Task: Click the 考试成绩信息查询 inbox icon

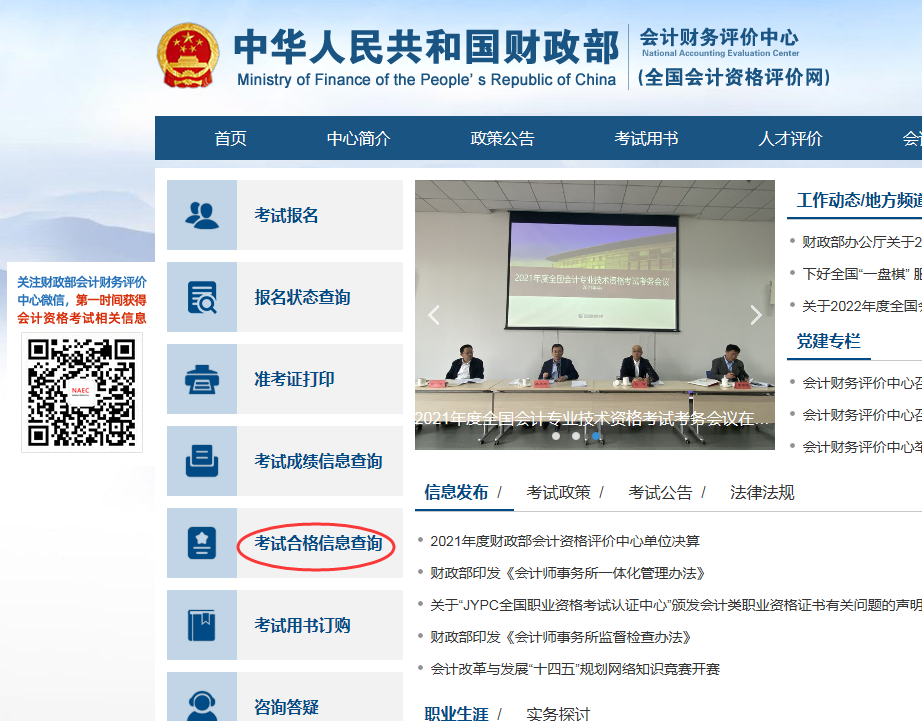Action: 202,461
